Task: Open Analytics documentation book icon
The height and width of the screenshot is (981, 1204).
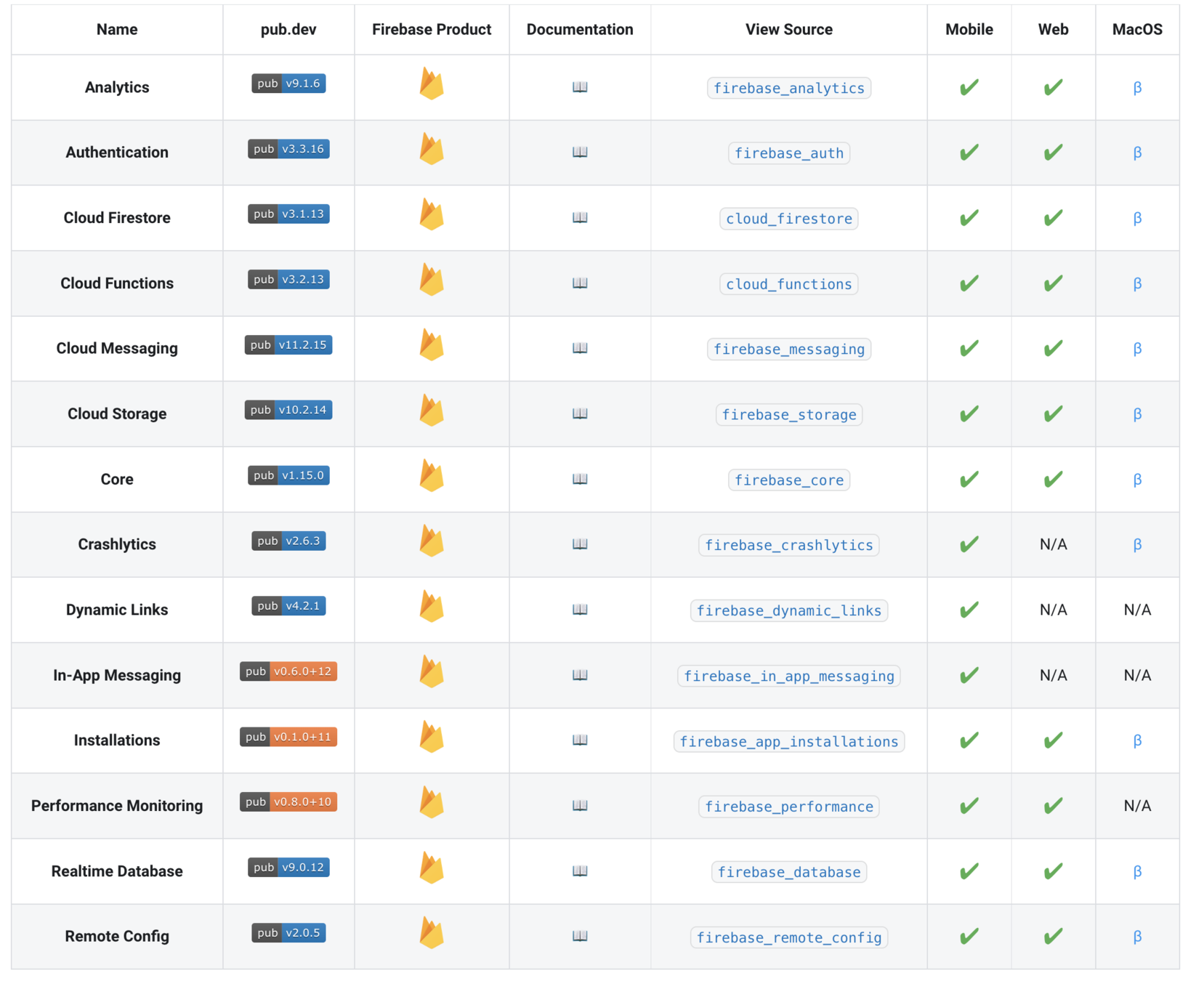Action: click(580, 87)
